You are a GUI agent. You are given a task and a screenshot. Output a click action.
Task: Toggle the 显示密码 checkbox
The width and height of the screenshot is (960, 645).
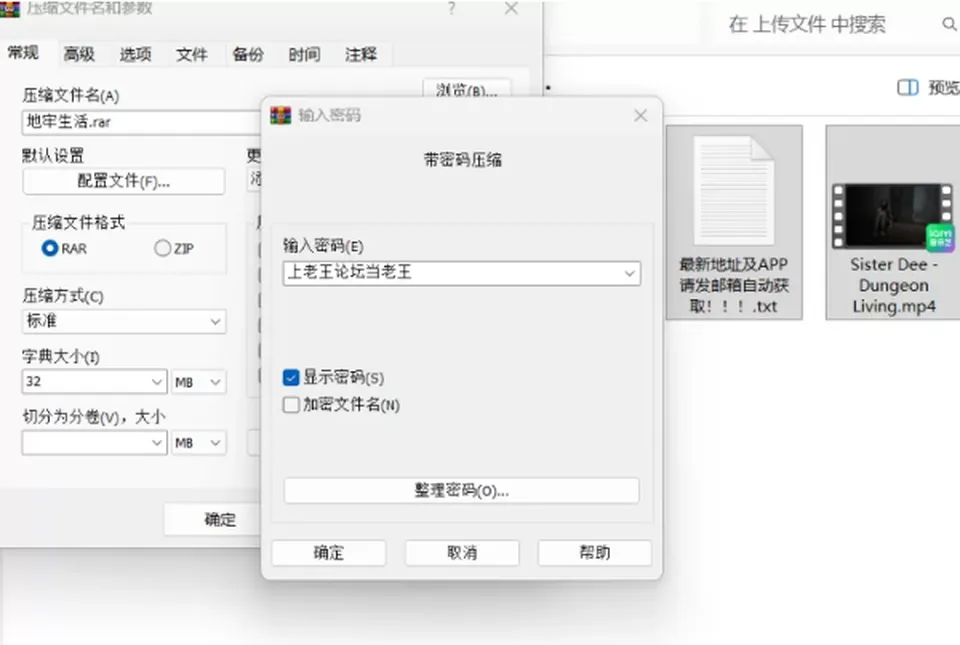[x=291, y=378]
